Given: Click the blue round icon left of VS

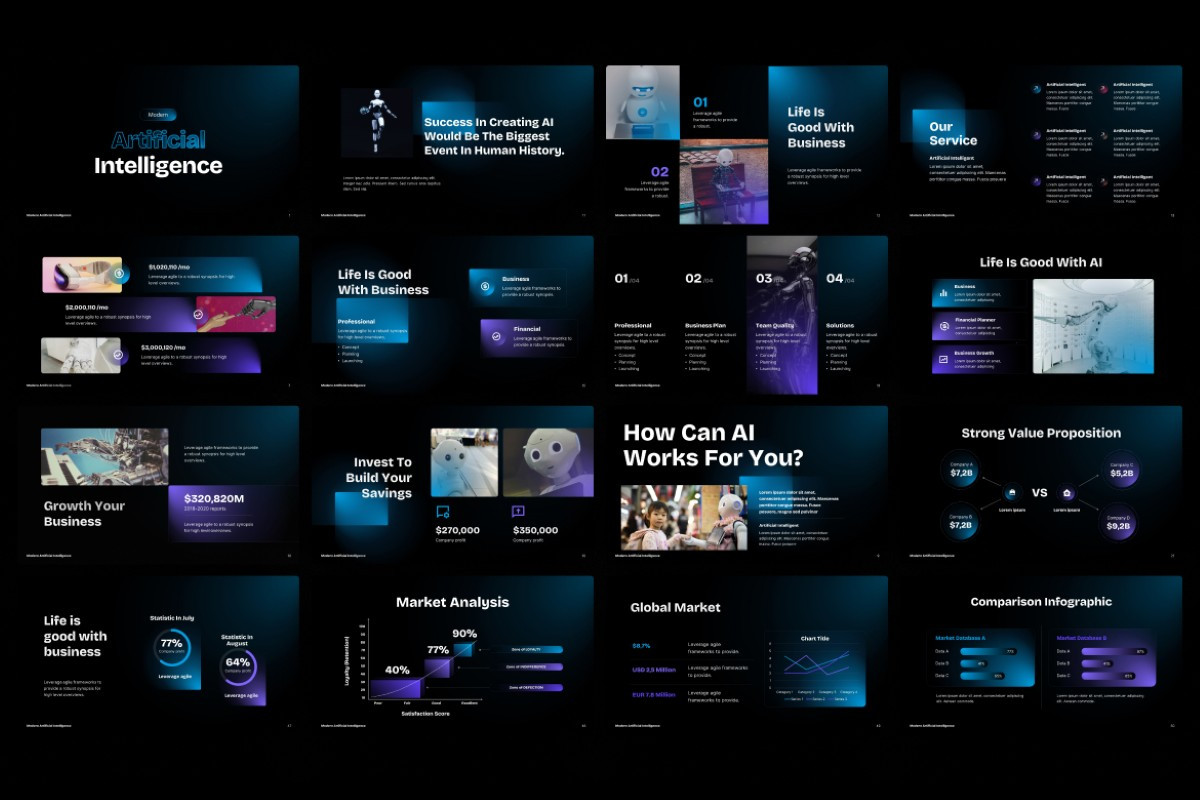Looking at the screenshot, I should (1011, 493).
